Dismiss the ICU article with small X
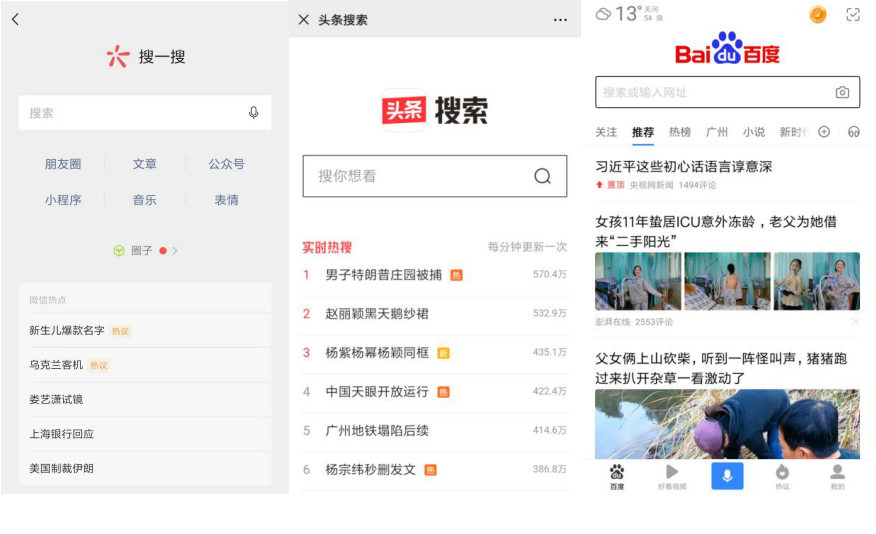Screen dimensions: 876x534 coord(855,322)
